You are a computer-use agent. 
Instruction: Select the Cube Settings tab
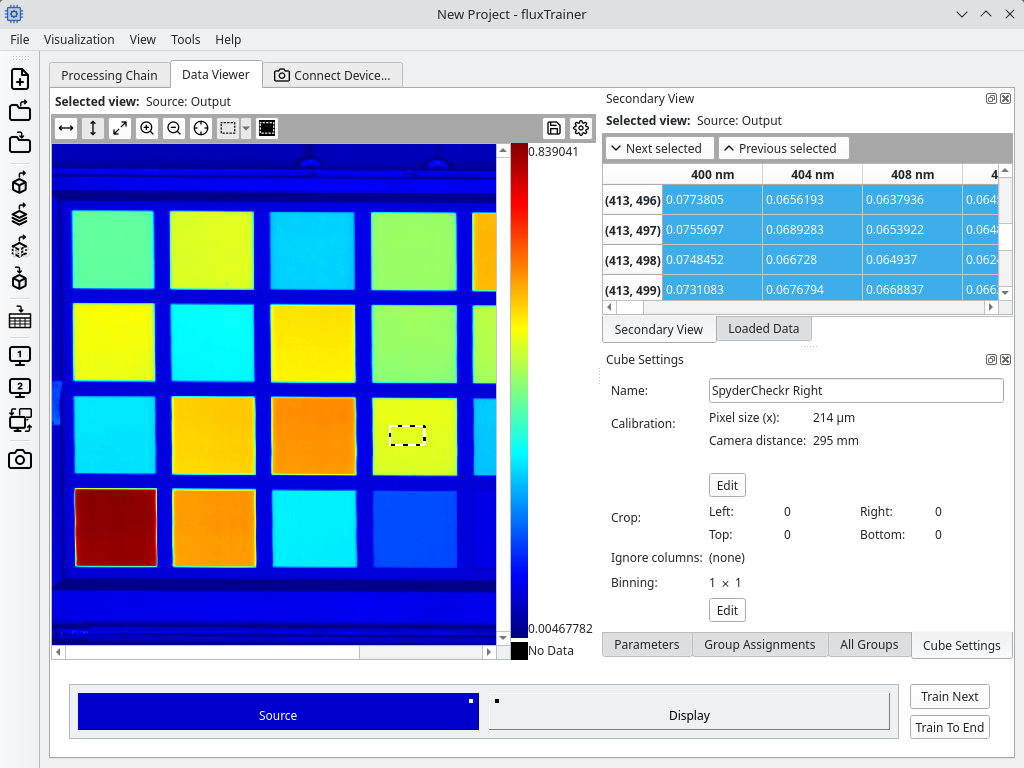tap(961, 645)
